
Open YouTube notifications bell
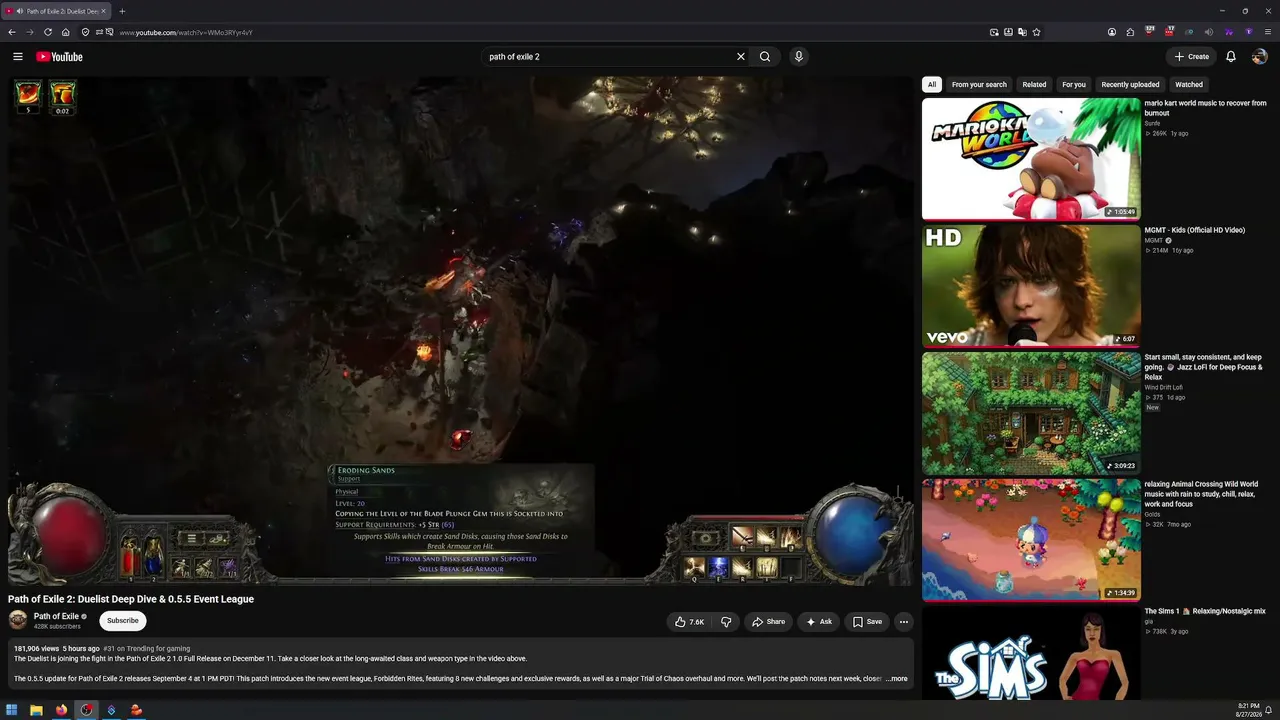[1231, 57]
